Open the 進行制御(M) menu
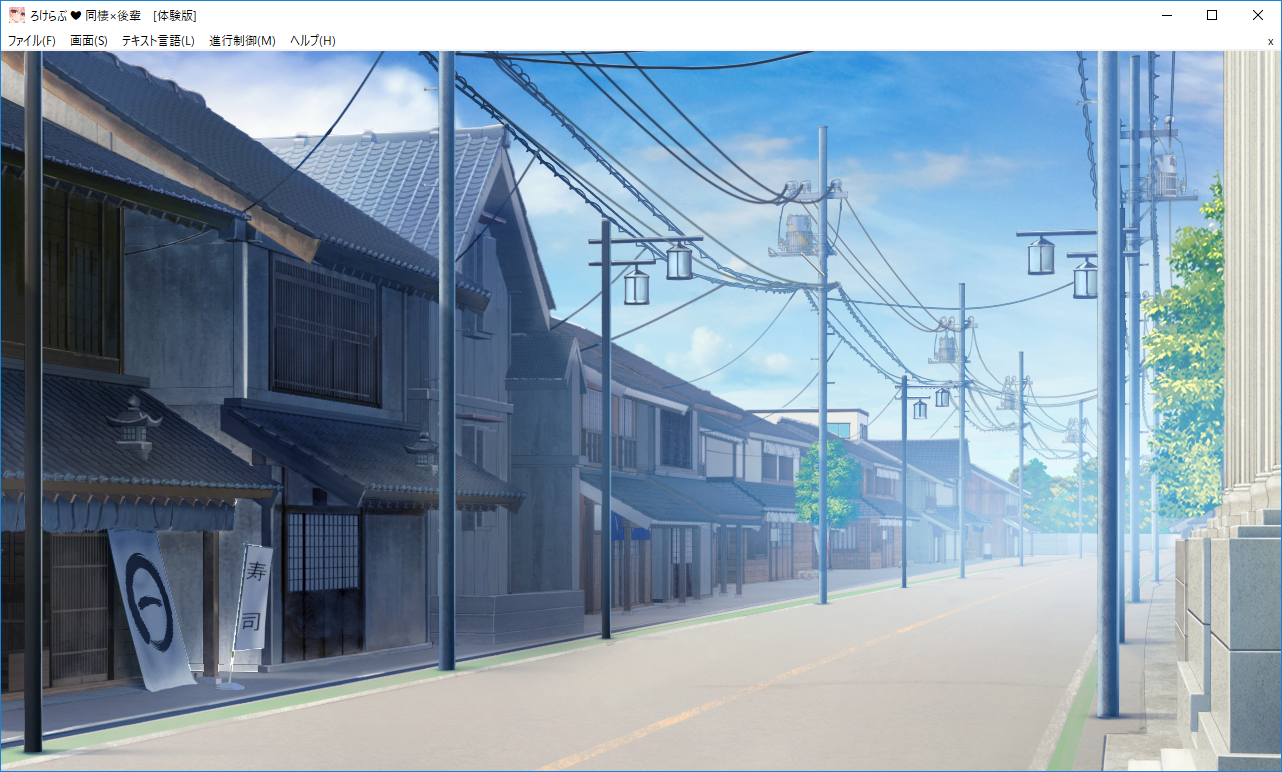 point(242,41)
